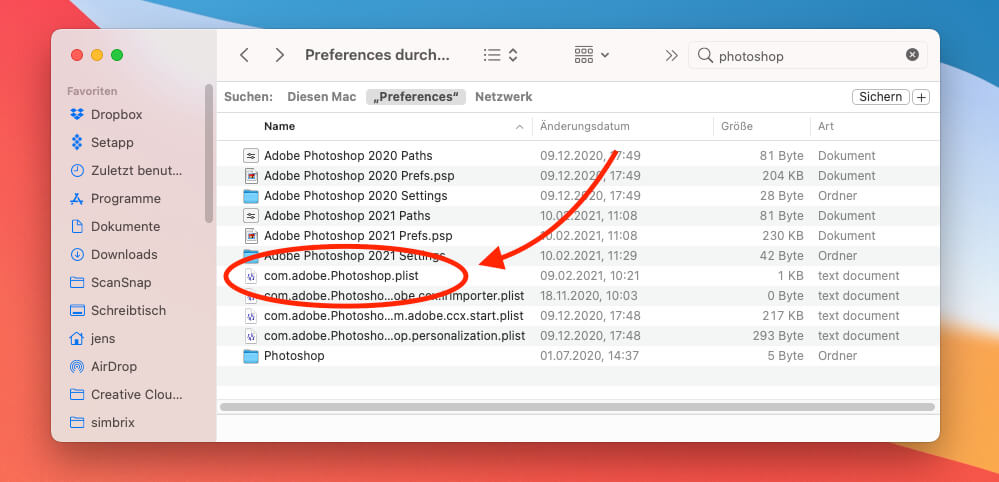Click the com.adobe.Photoshop.plist file icon
Screen dimensions: 999x482
tap(251, 276)
